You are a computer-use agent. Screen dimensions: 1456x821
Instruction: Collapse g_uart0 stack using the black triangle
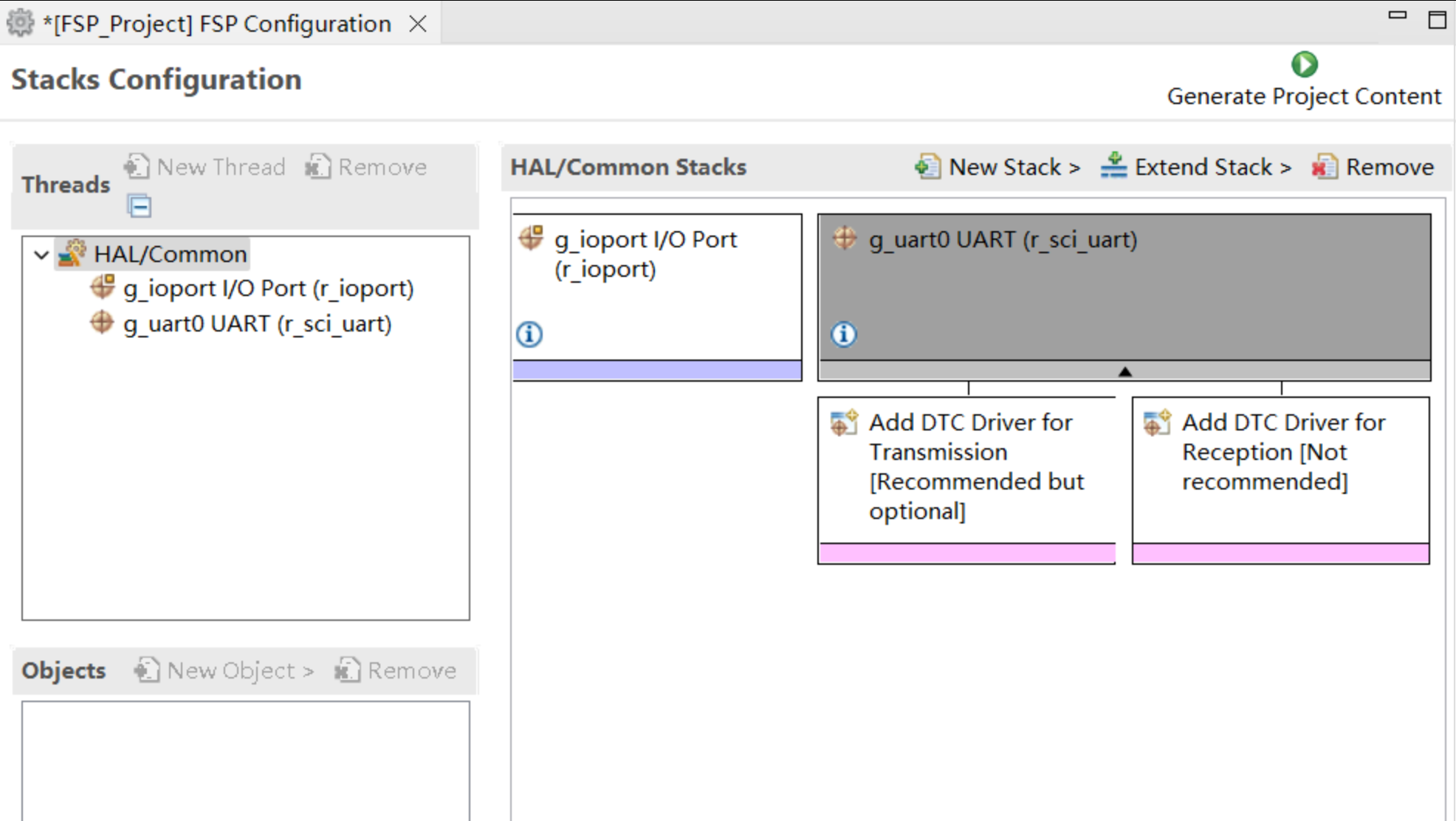click(1124, 371)
